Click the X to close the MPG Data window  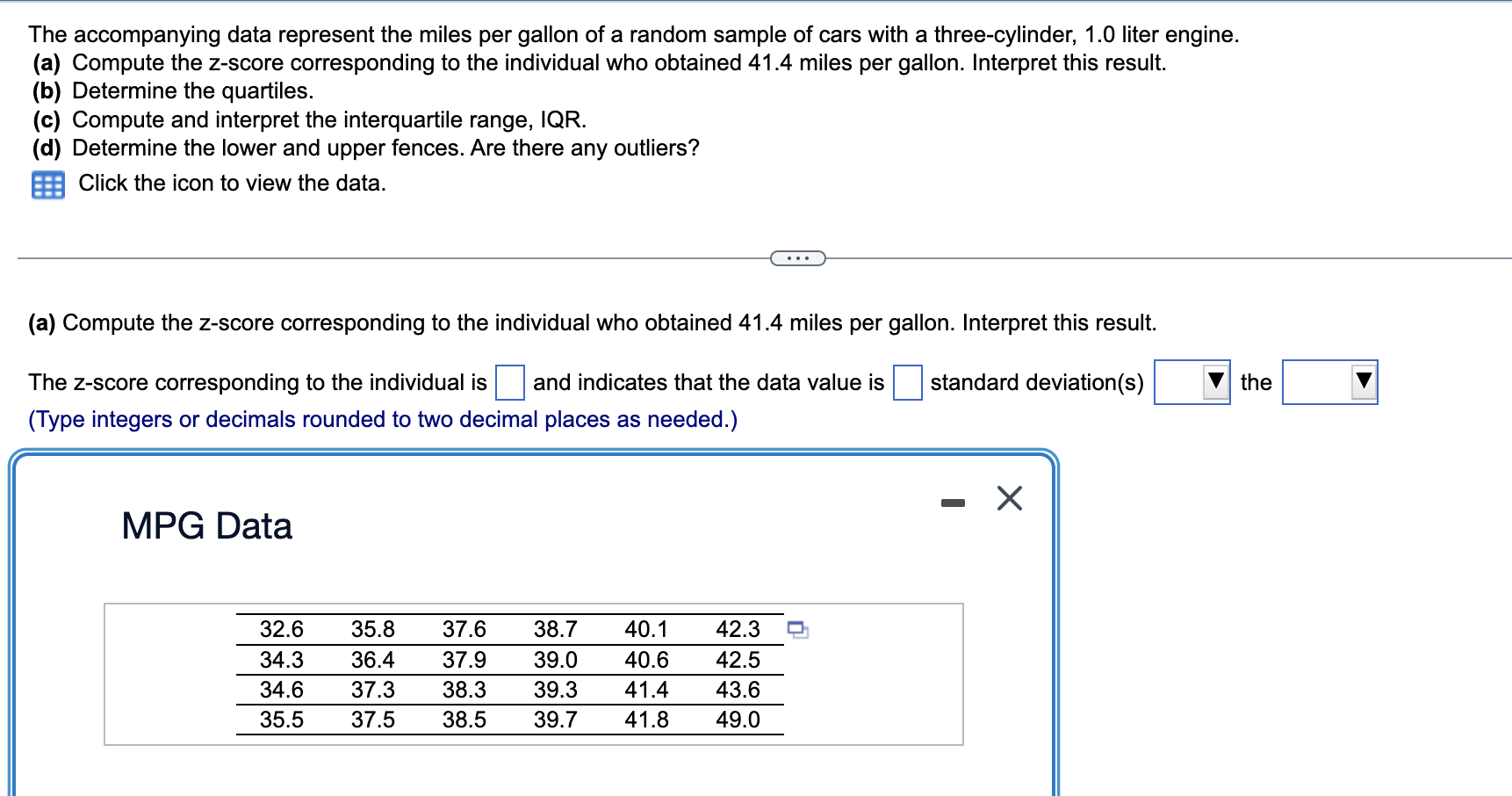coord(1008,498)
